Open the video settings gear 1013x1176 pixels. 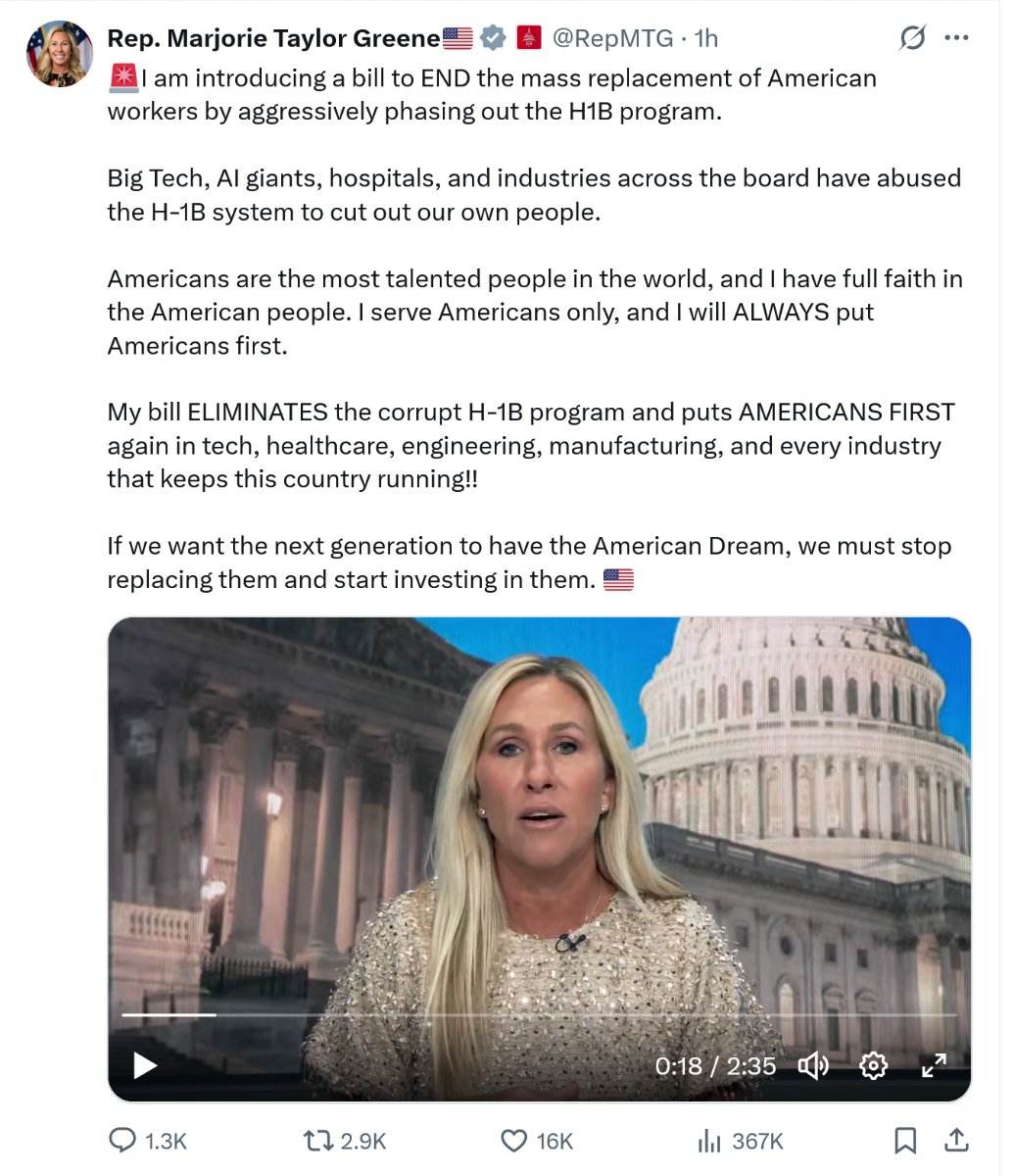click(873, 1065)
